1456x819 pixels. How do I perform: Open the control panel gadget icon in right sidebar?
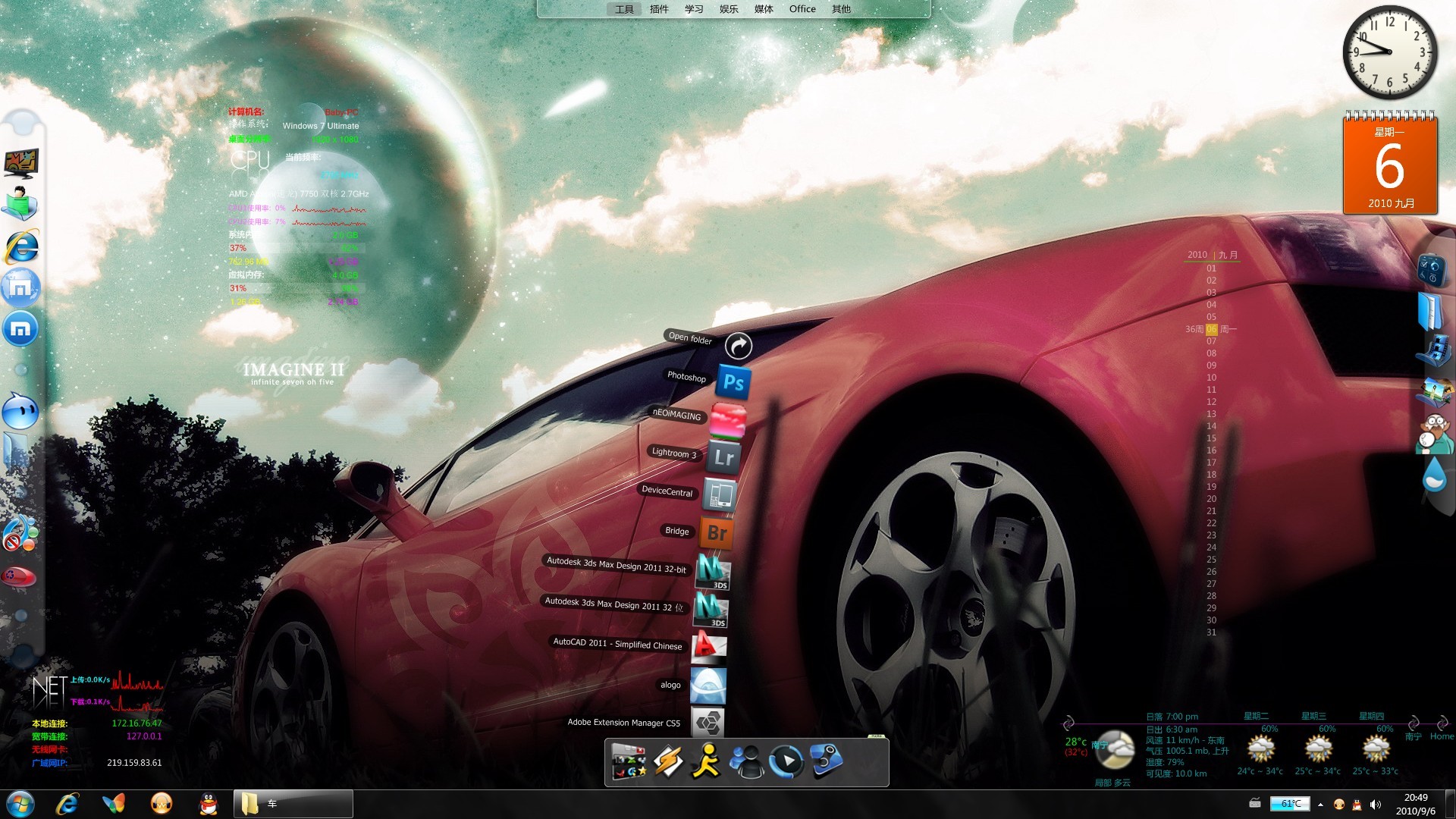pos(1432,270)
